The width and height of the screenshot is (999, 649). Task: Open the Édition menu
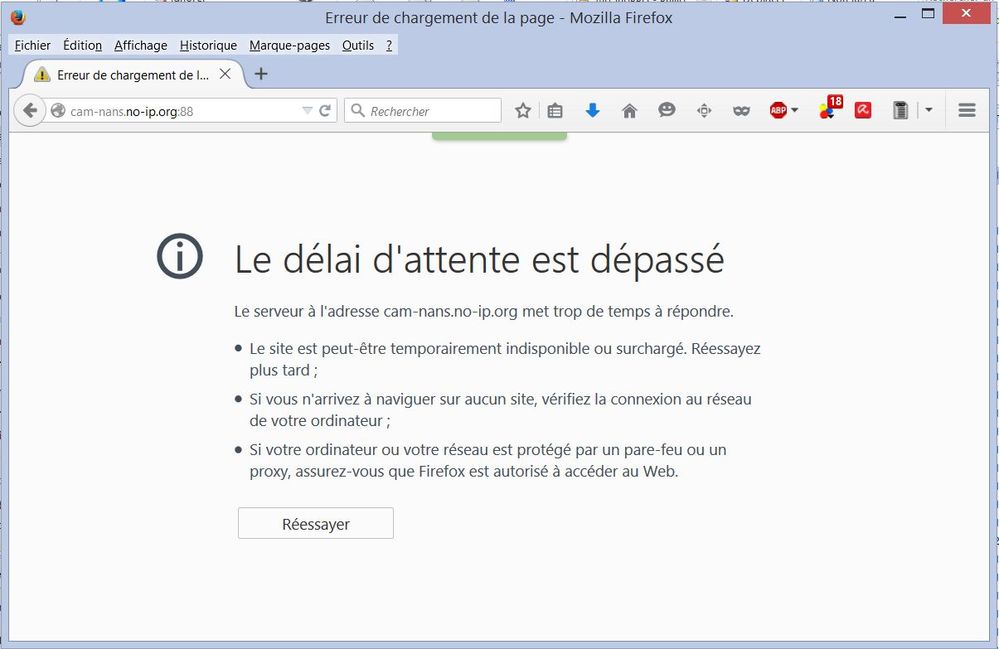tap(82, 45)
